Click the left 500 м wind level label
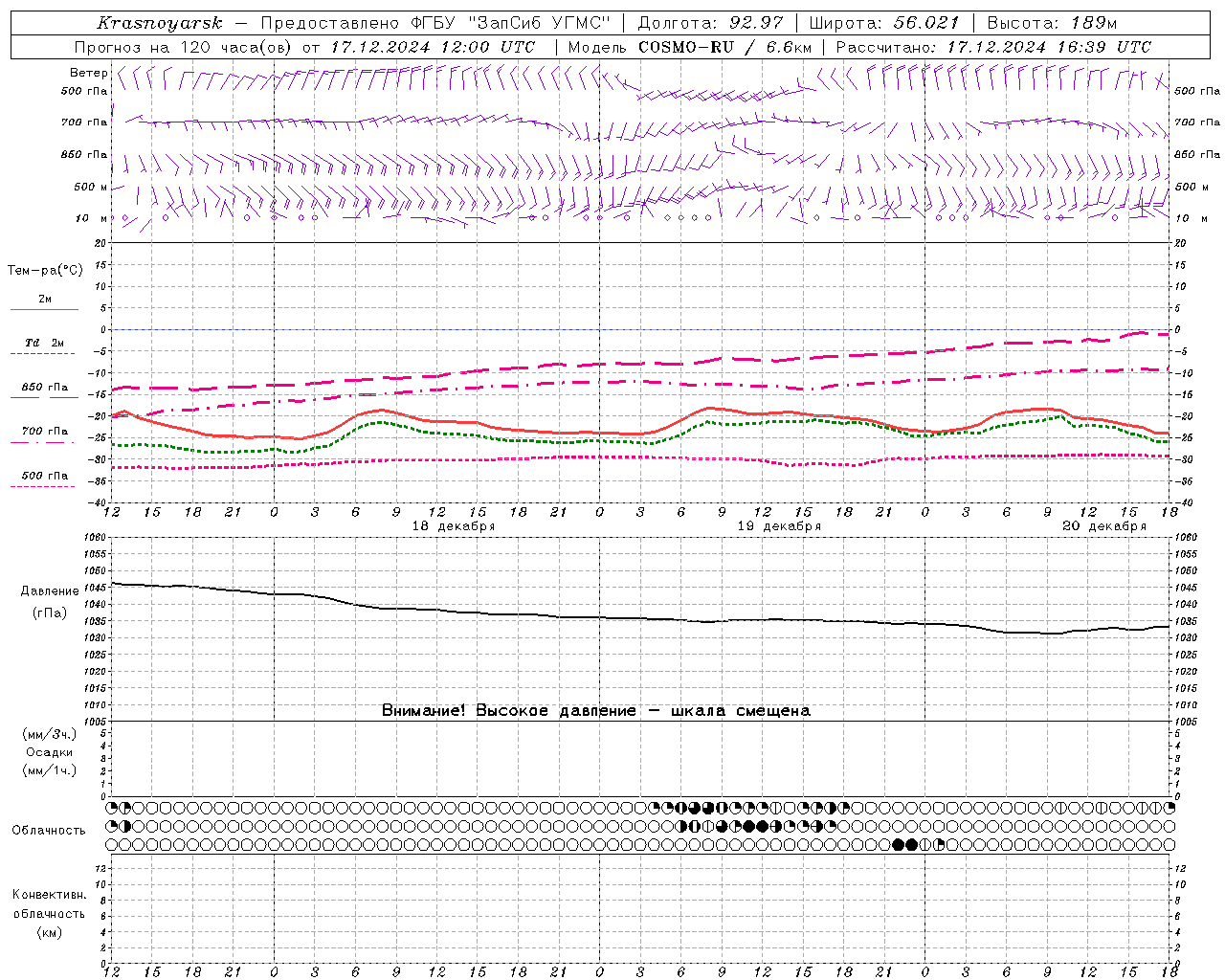Image resolution: width=1225 pixels, height=980 pixels. [x=91, y=187]
